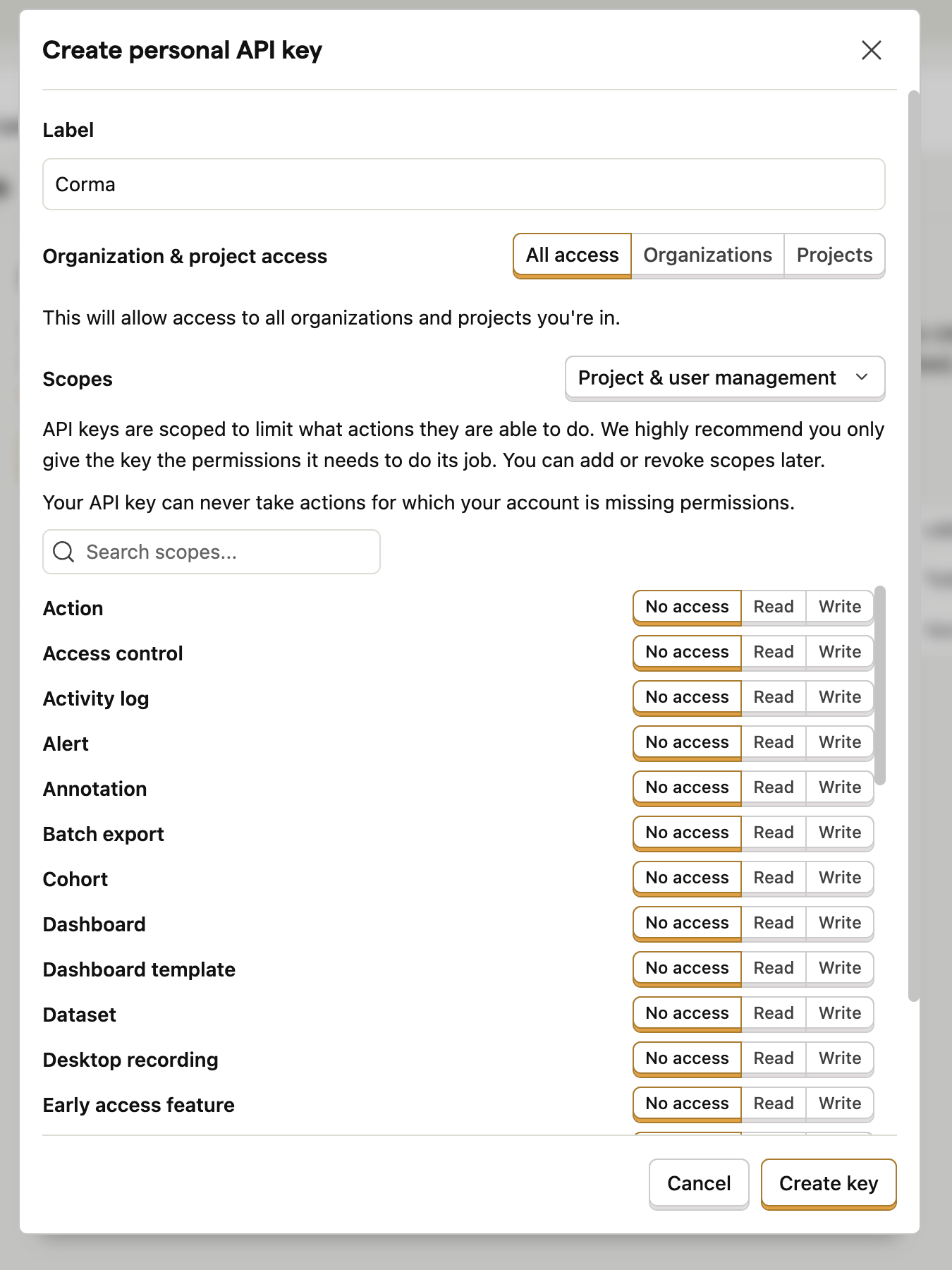The width and height of the screenshot is (952, 1270).
Task: Select the Organizations access tab
Action: [707, 255]
